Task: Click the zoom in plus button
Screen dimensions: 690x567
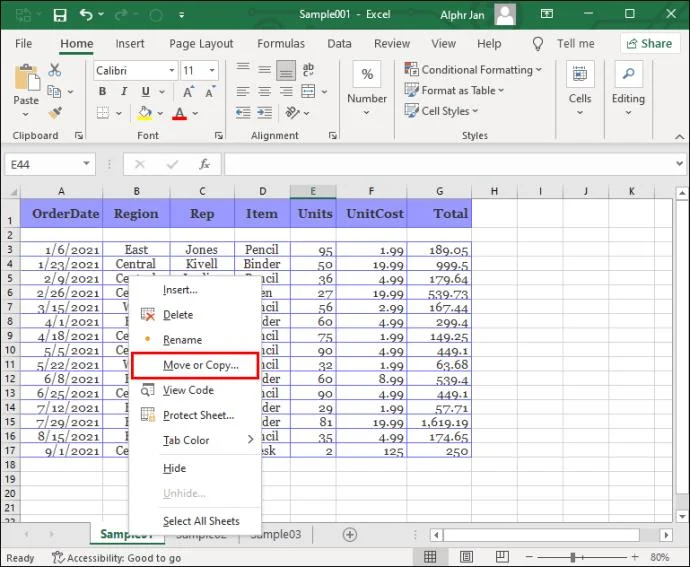Action: (635, 557)
